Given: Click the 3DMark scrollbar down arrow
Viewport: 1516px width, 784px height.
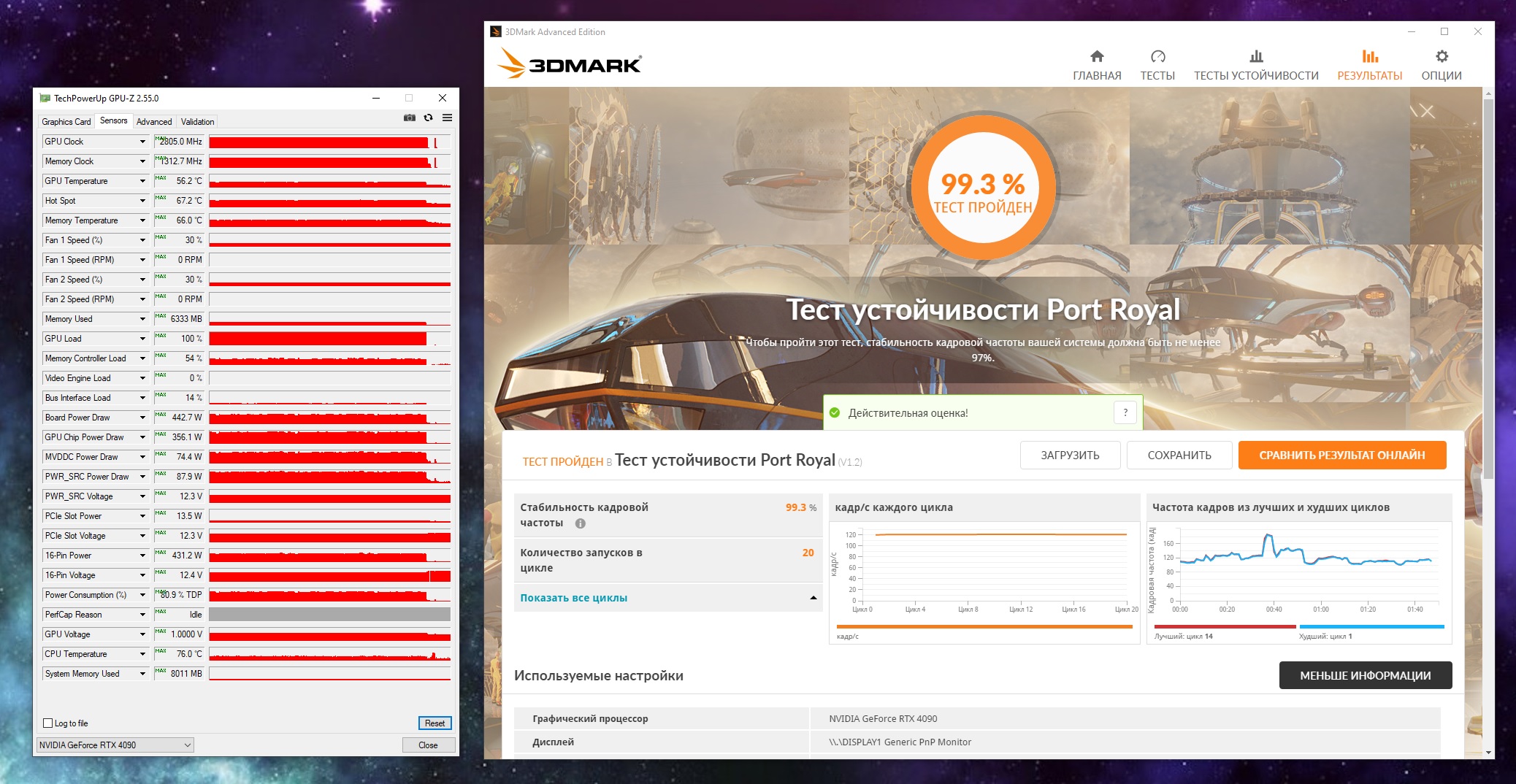Looking at the screenshot, I should click(x=1488, y=752).
